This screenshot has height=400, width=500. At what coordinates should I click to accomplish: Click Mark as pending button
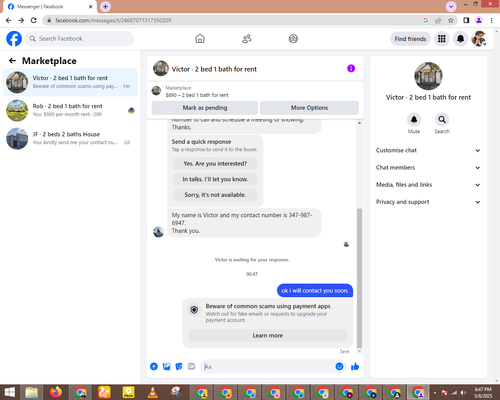pos(205,108)
